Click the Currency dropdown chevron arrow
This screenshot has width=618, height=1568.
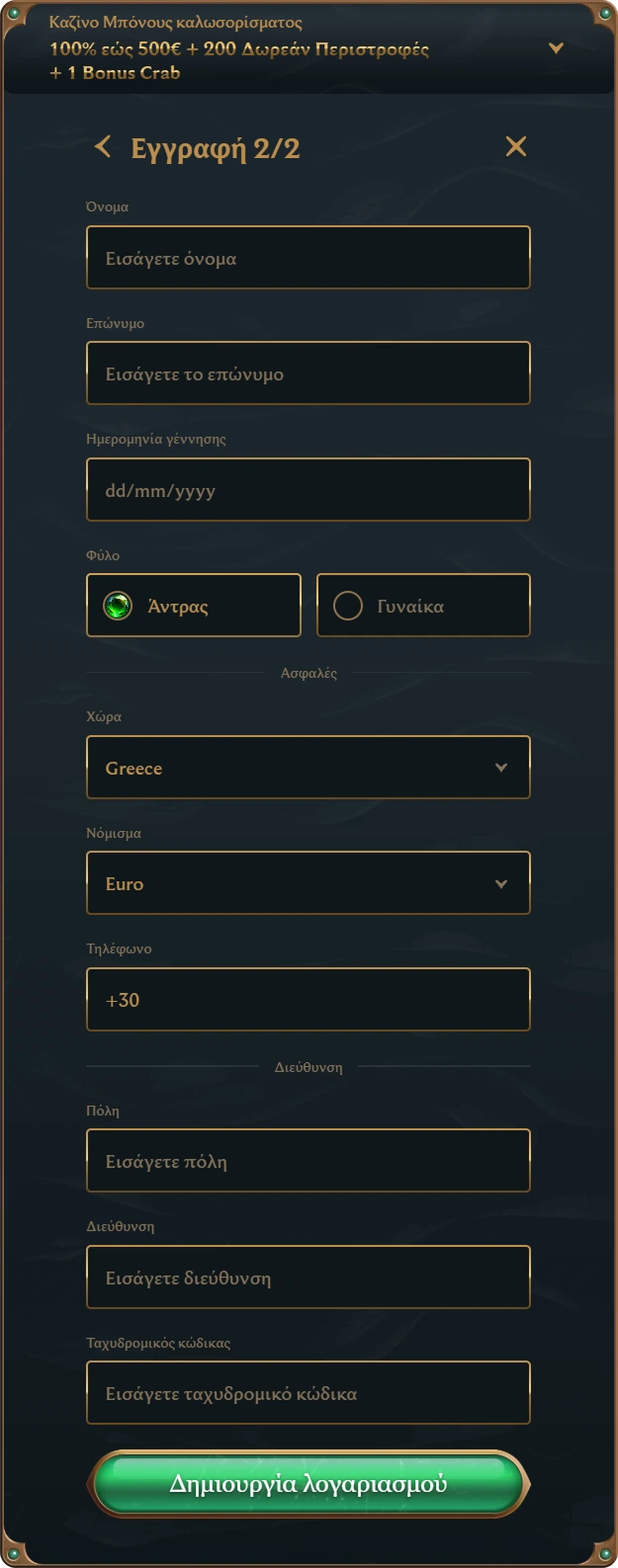click(x=501, y=883)
